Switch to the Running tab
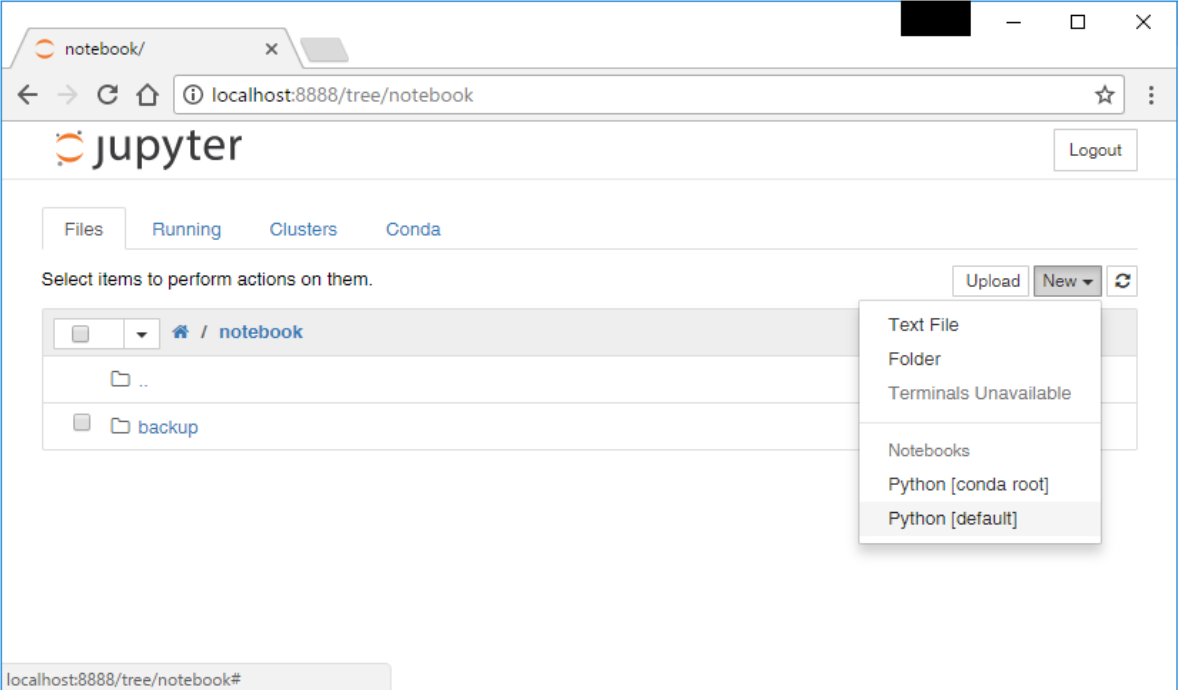 (x=186, y=229)
